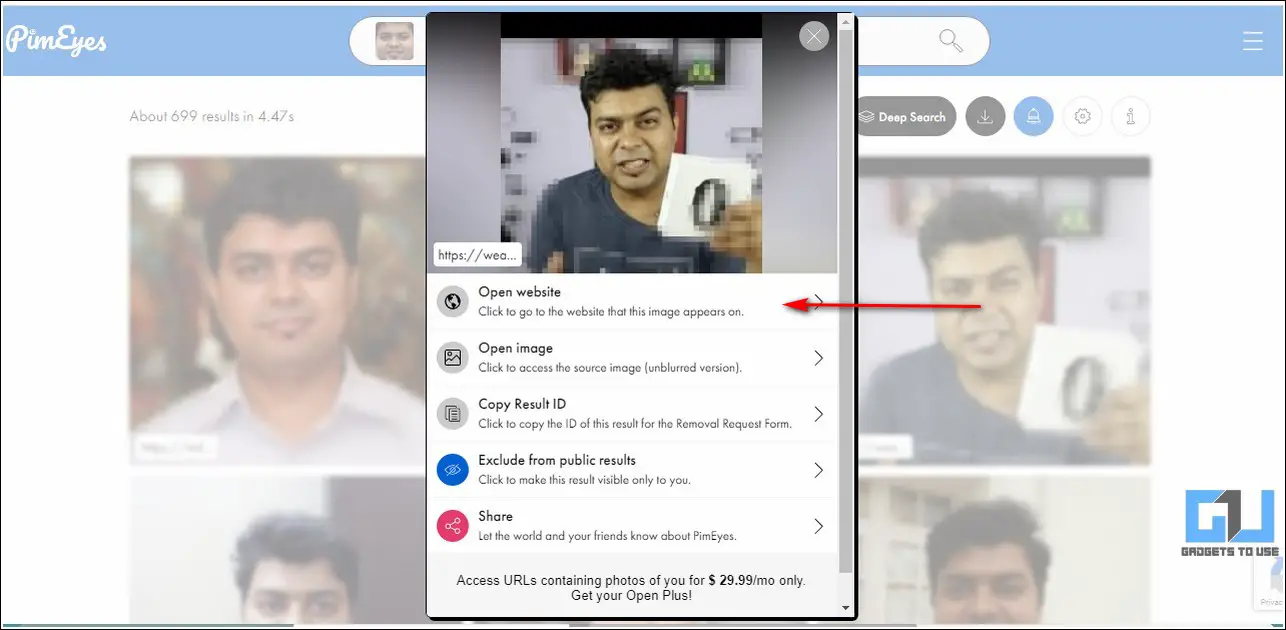Close the result popup
1286x630 pixels.
814,37
